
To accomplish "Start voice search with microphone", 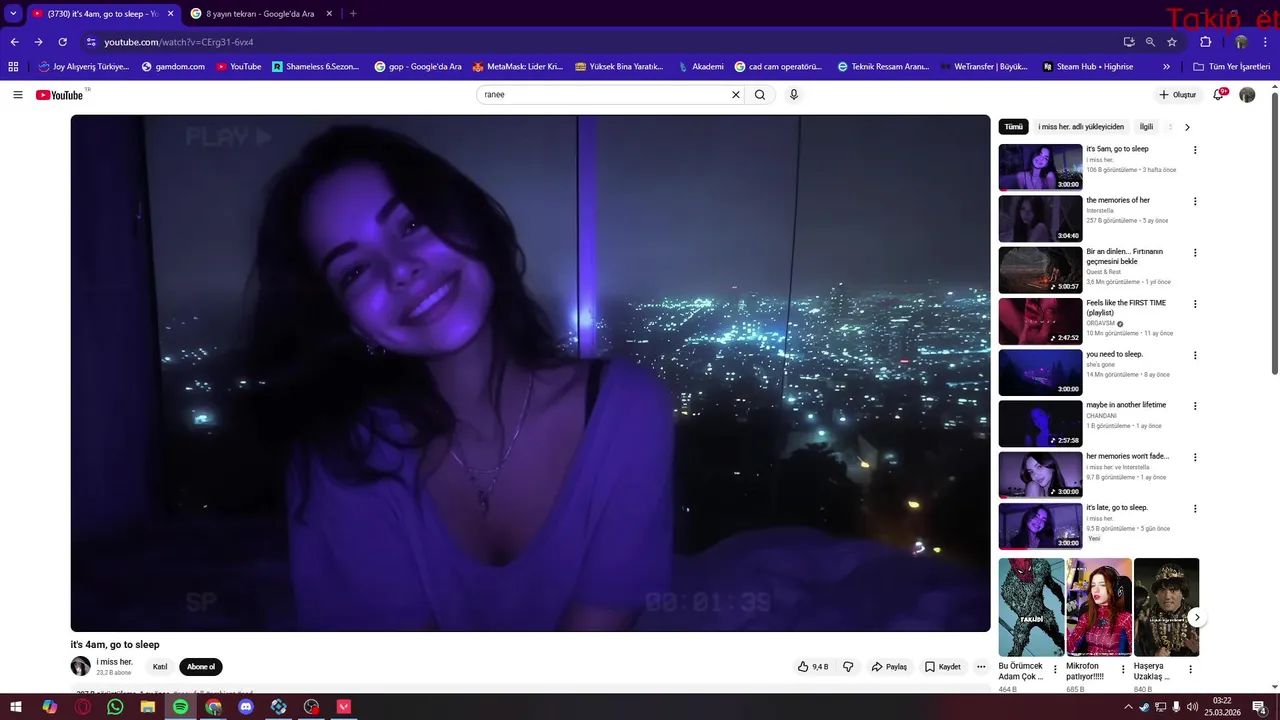I will click(794, 95).
